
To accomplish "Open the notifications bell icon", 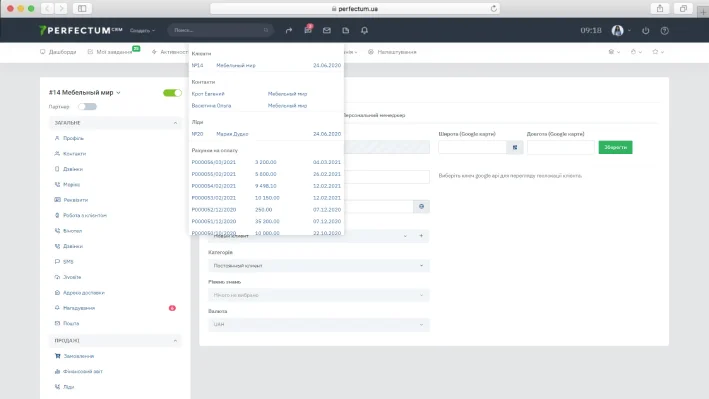I will [364, 30].
